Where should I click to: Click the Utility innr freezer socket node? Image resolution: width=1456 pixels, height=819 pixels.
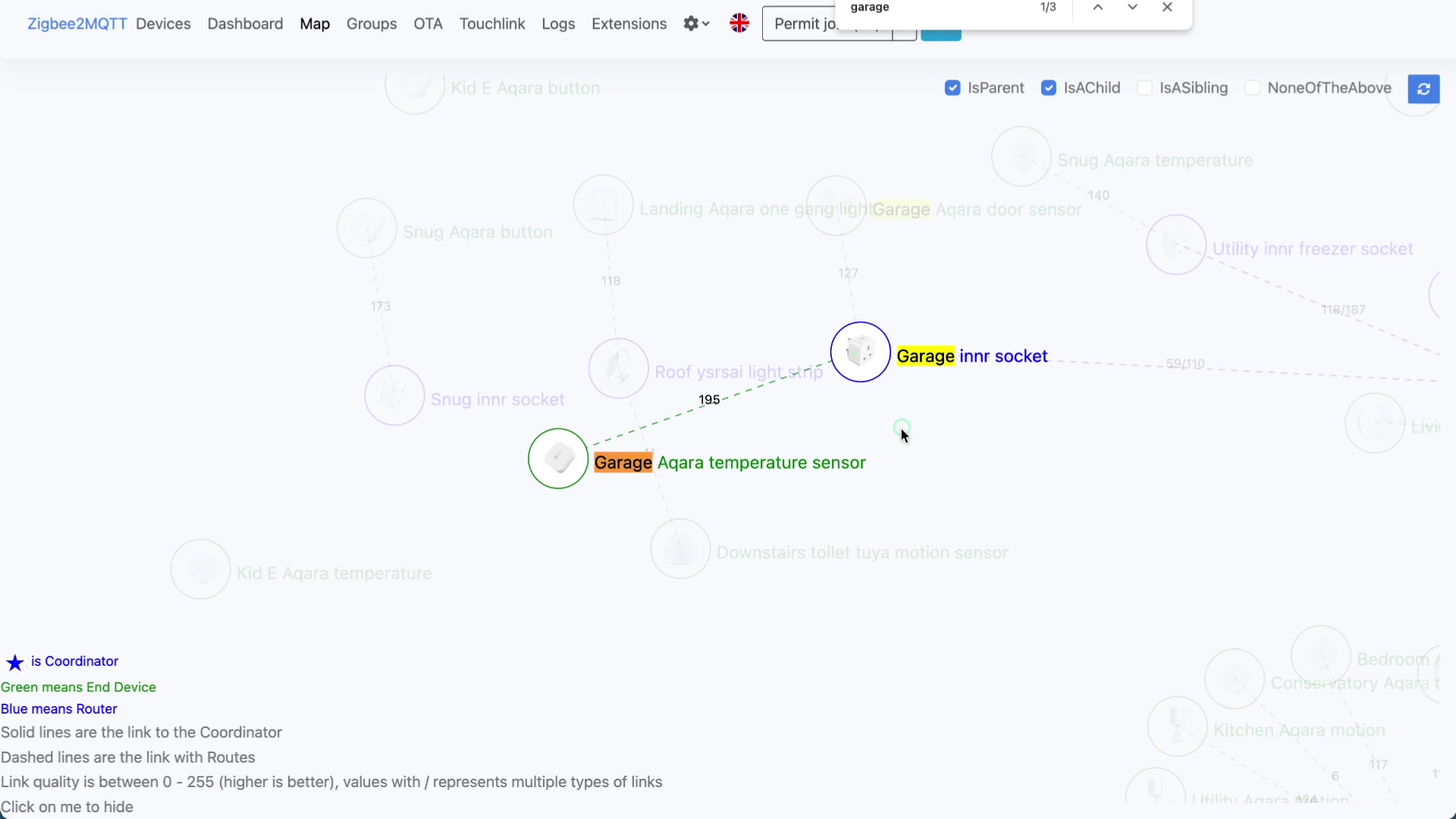click(1176, 245)
